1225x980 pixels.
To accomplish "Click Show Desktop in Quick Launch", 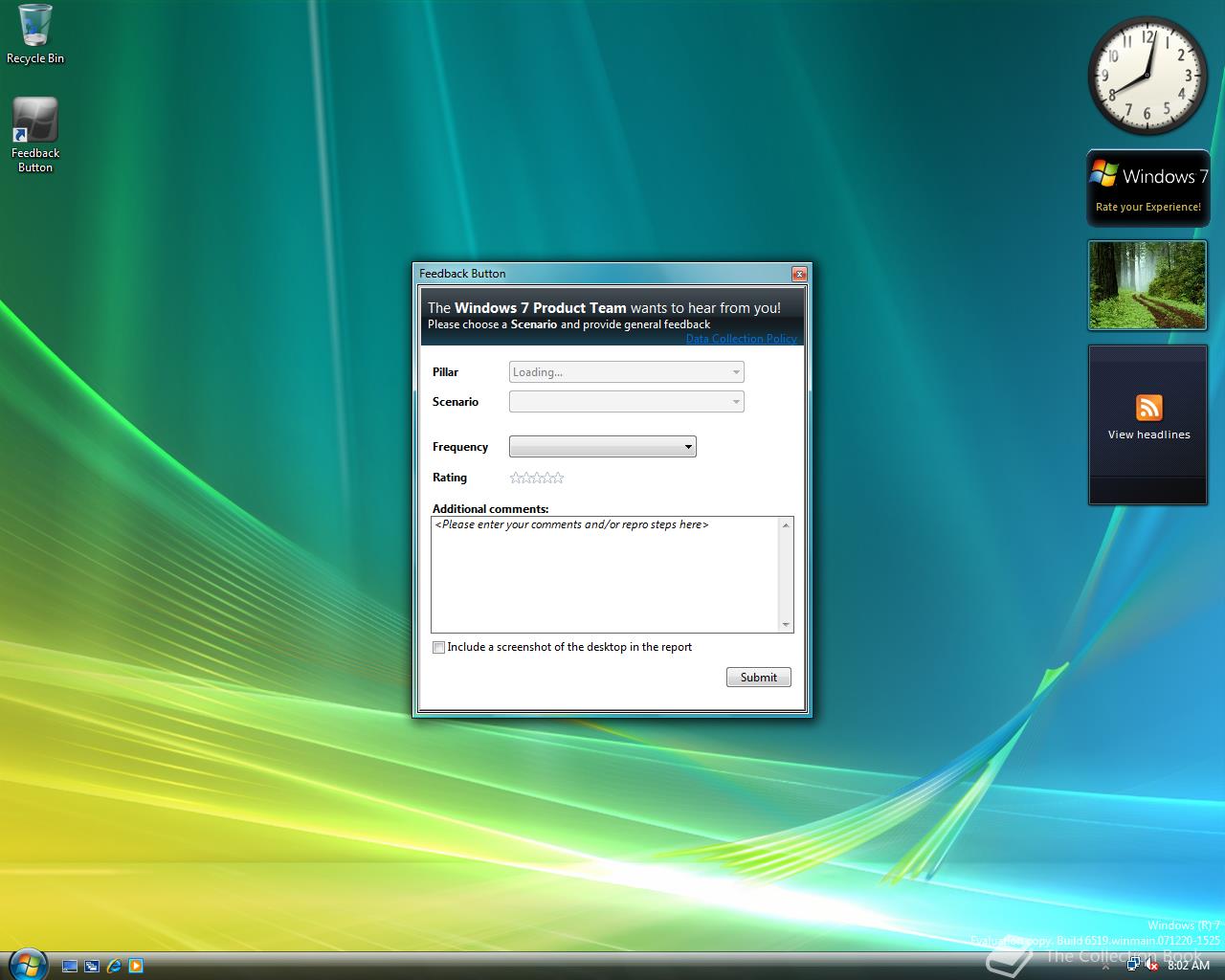I will pyautogui.click(x=69, y=966).
